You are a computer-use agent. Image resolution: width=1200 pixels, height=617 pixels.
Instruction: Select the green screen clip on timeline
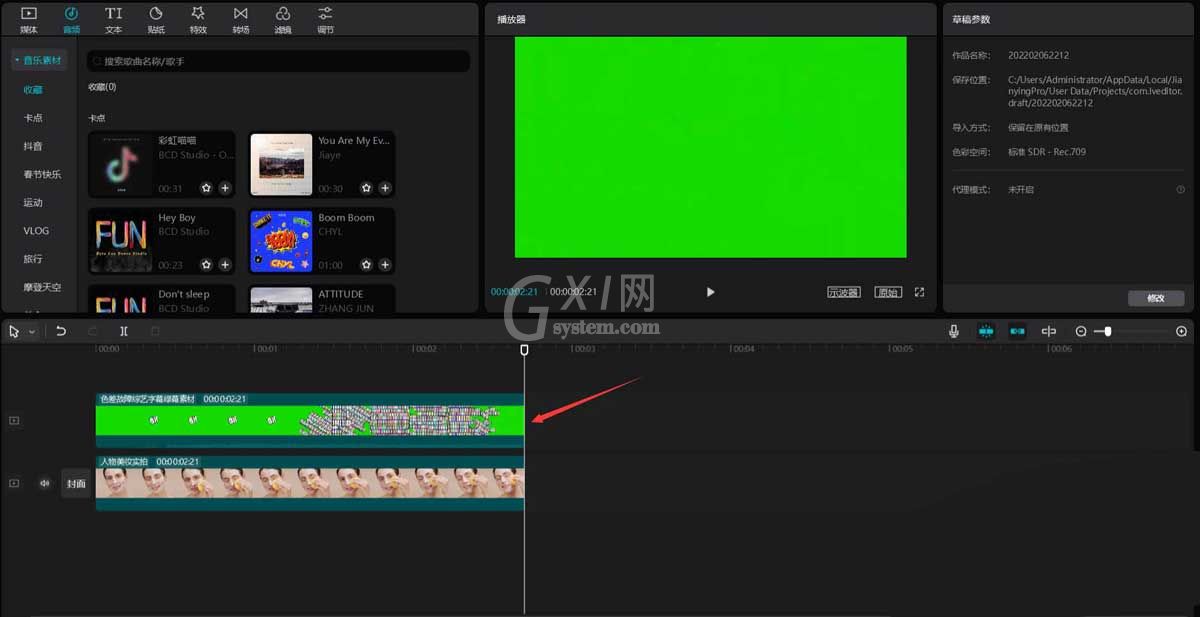coord(310,421)
